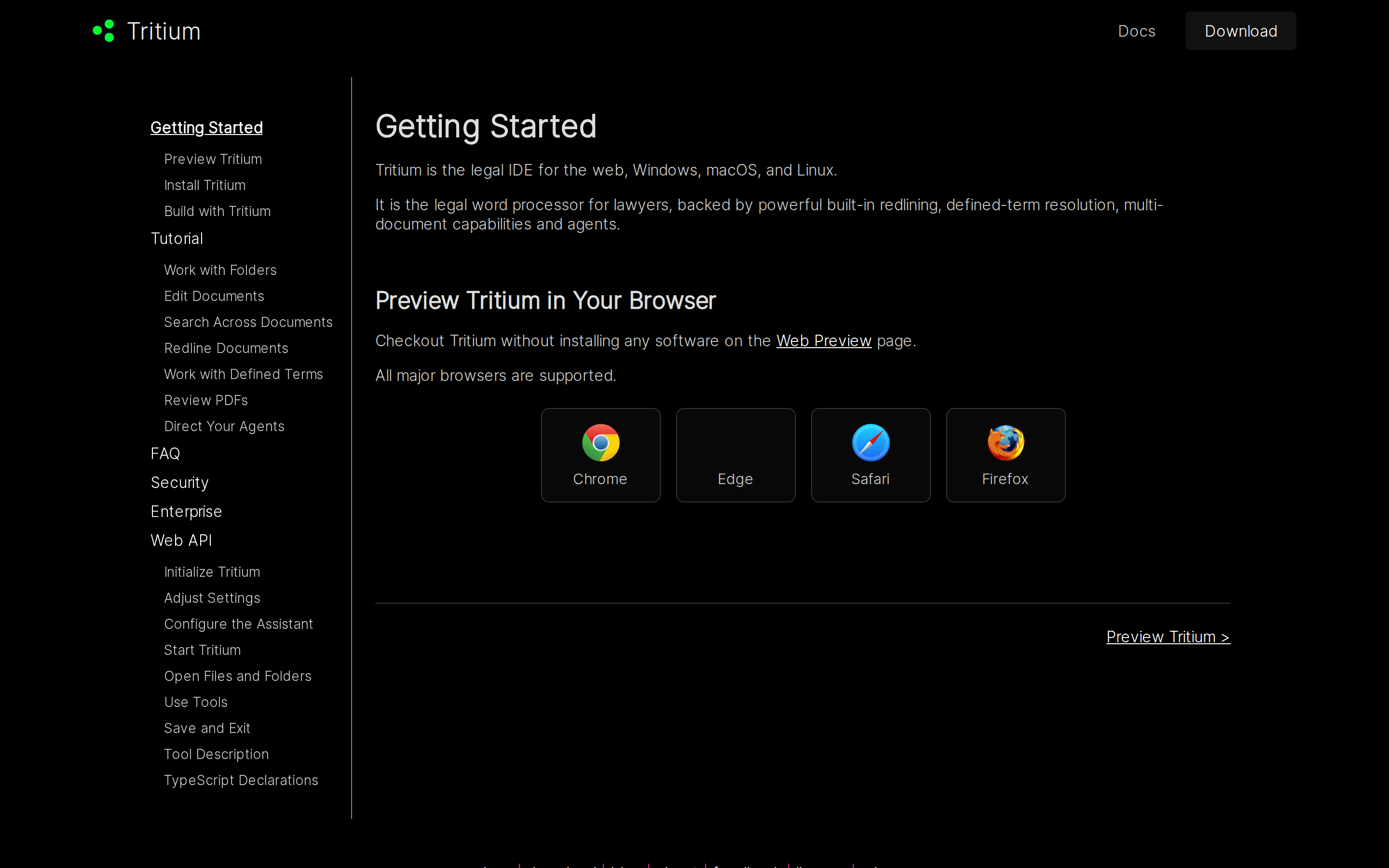This screenshot has height=868, width=1389.
Task: Open the Edge browser card
Action: pyautogui.click(x=735, y=455)
